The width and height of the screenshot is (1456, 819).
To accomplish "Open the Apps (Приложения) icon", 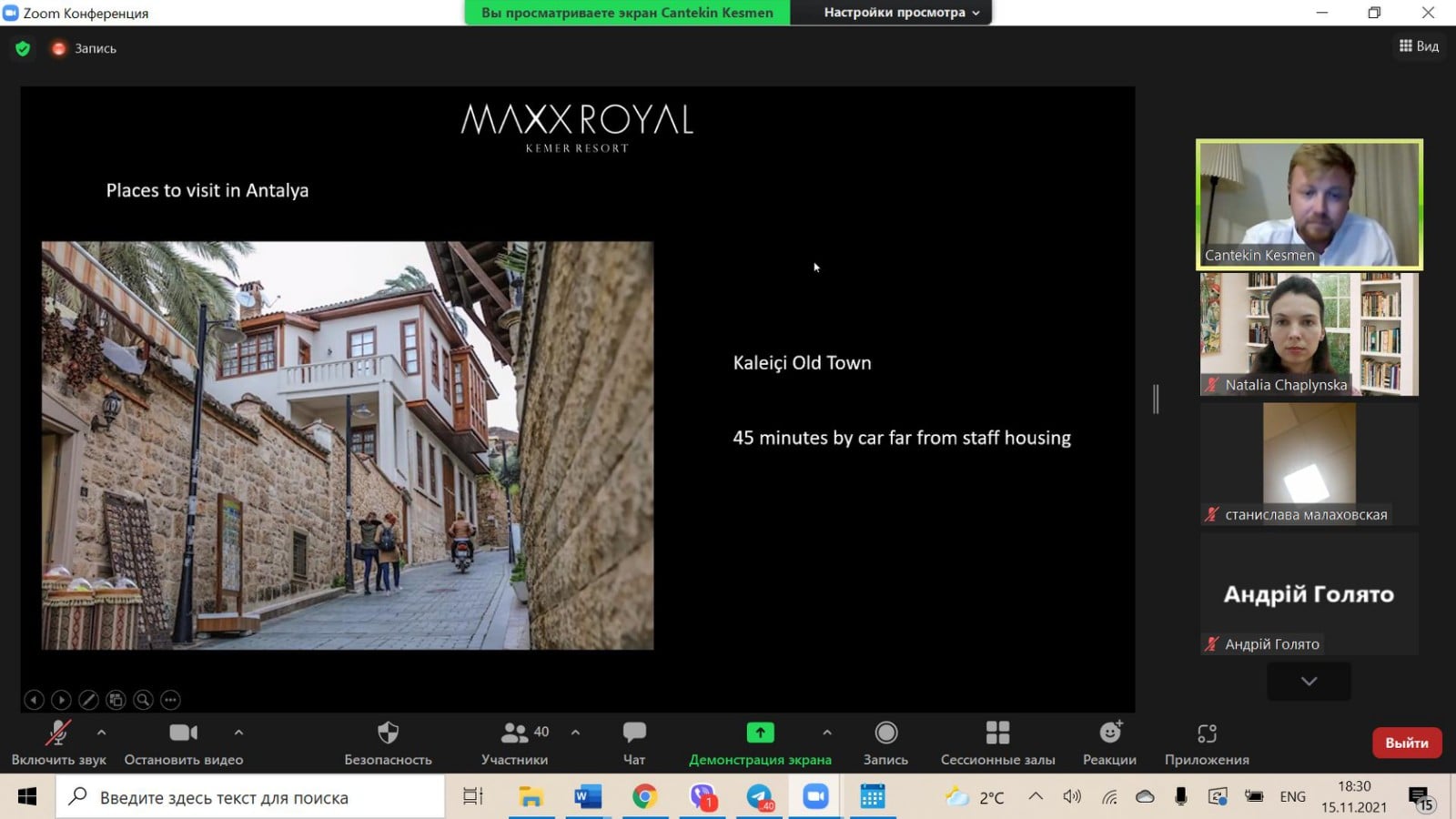I will [1207, 733].
